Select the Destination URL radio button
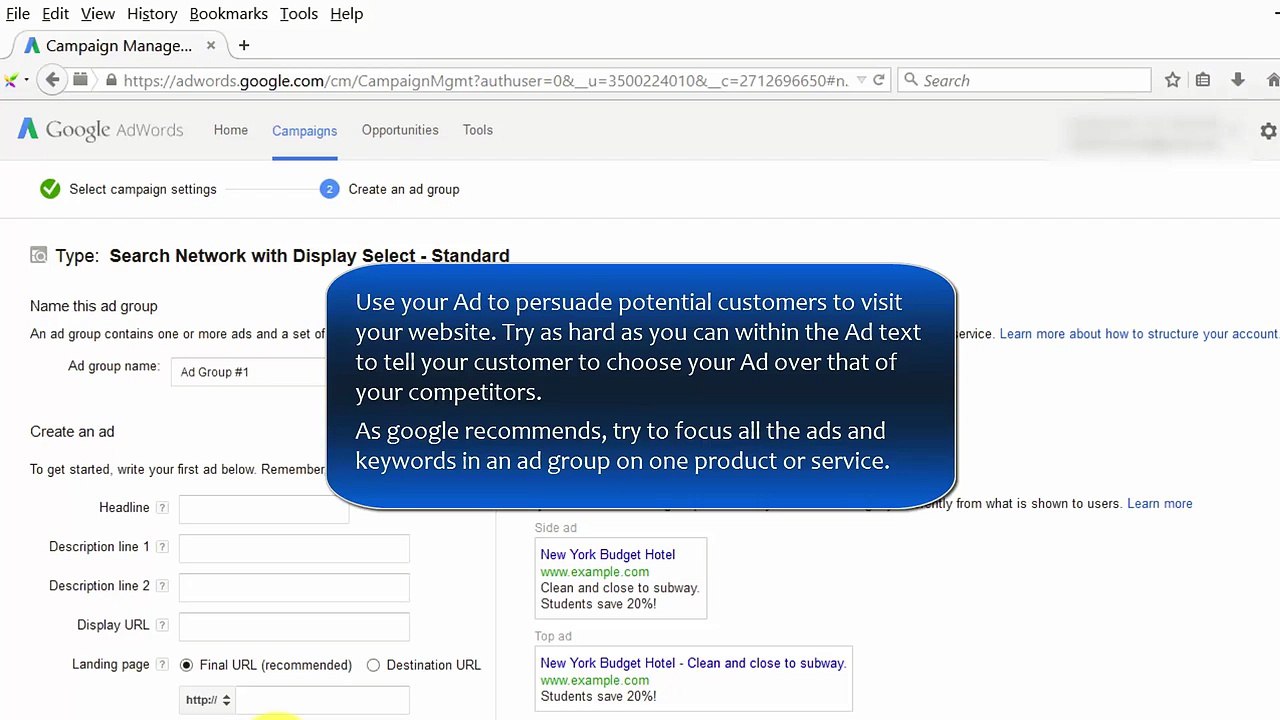The height and width of the screenshot is (720, 1280). pos(373,665)
